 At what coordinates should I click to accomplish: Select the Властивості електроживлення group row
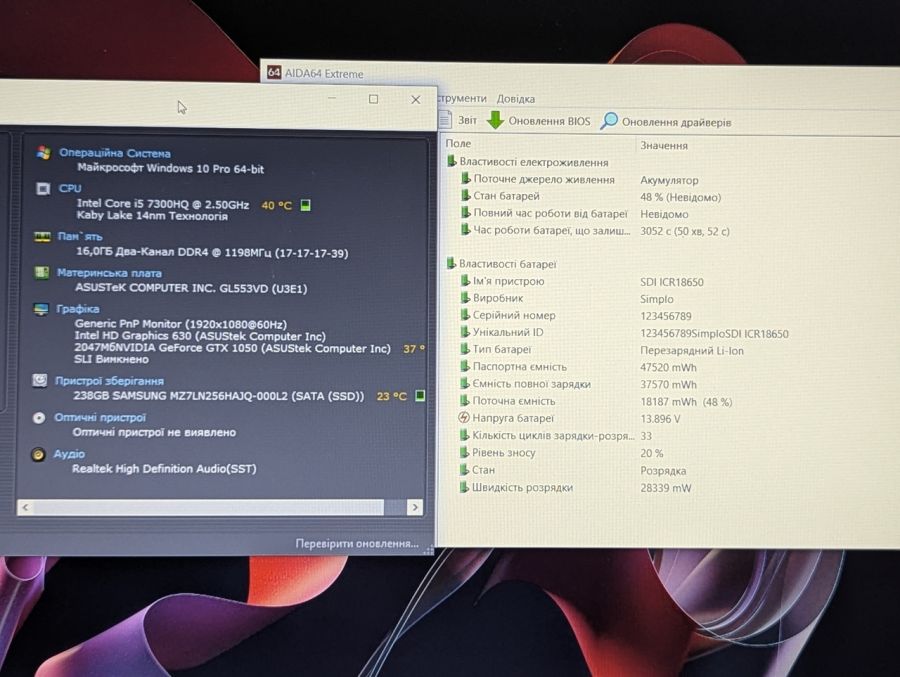click(x=527, y=162)
